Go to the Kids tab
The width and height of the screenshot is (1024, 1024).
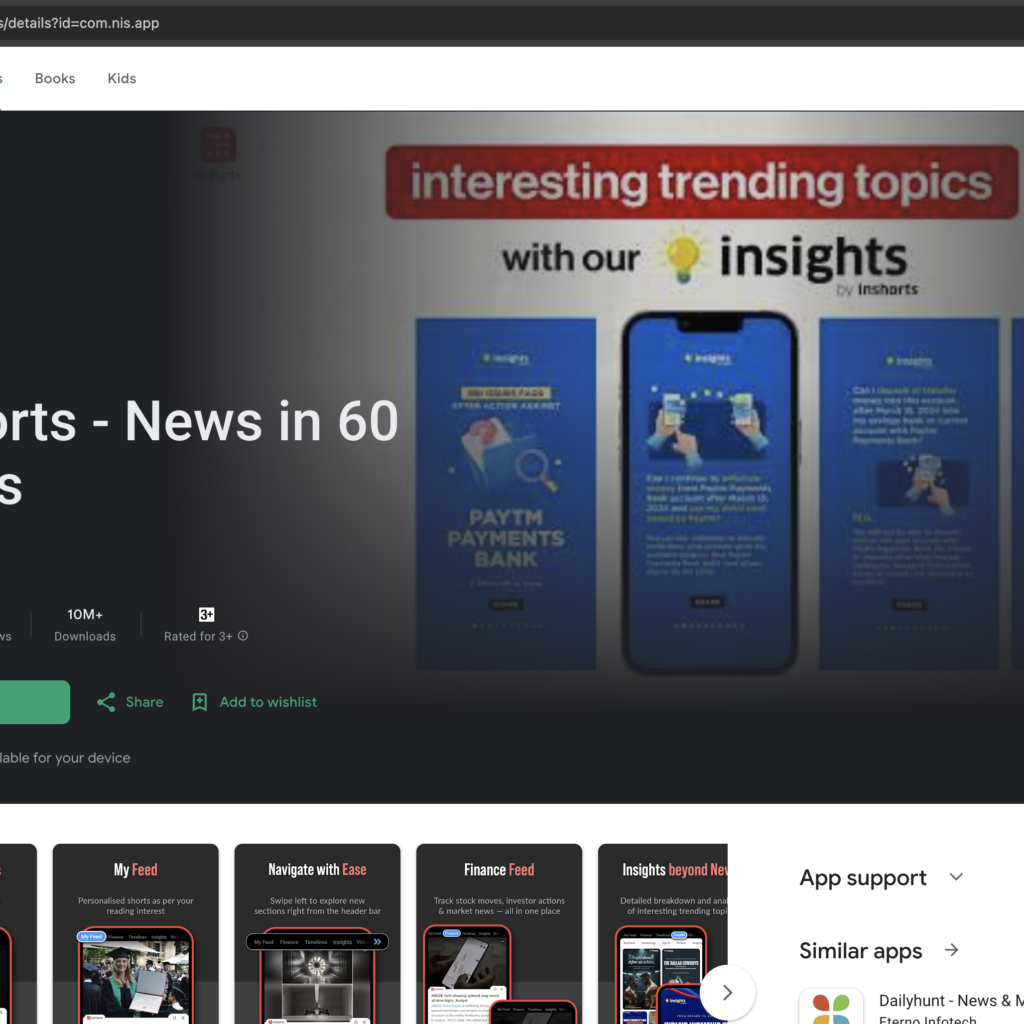122,78
